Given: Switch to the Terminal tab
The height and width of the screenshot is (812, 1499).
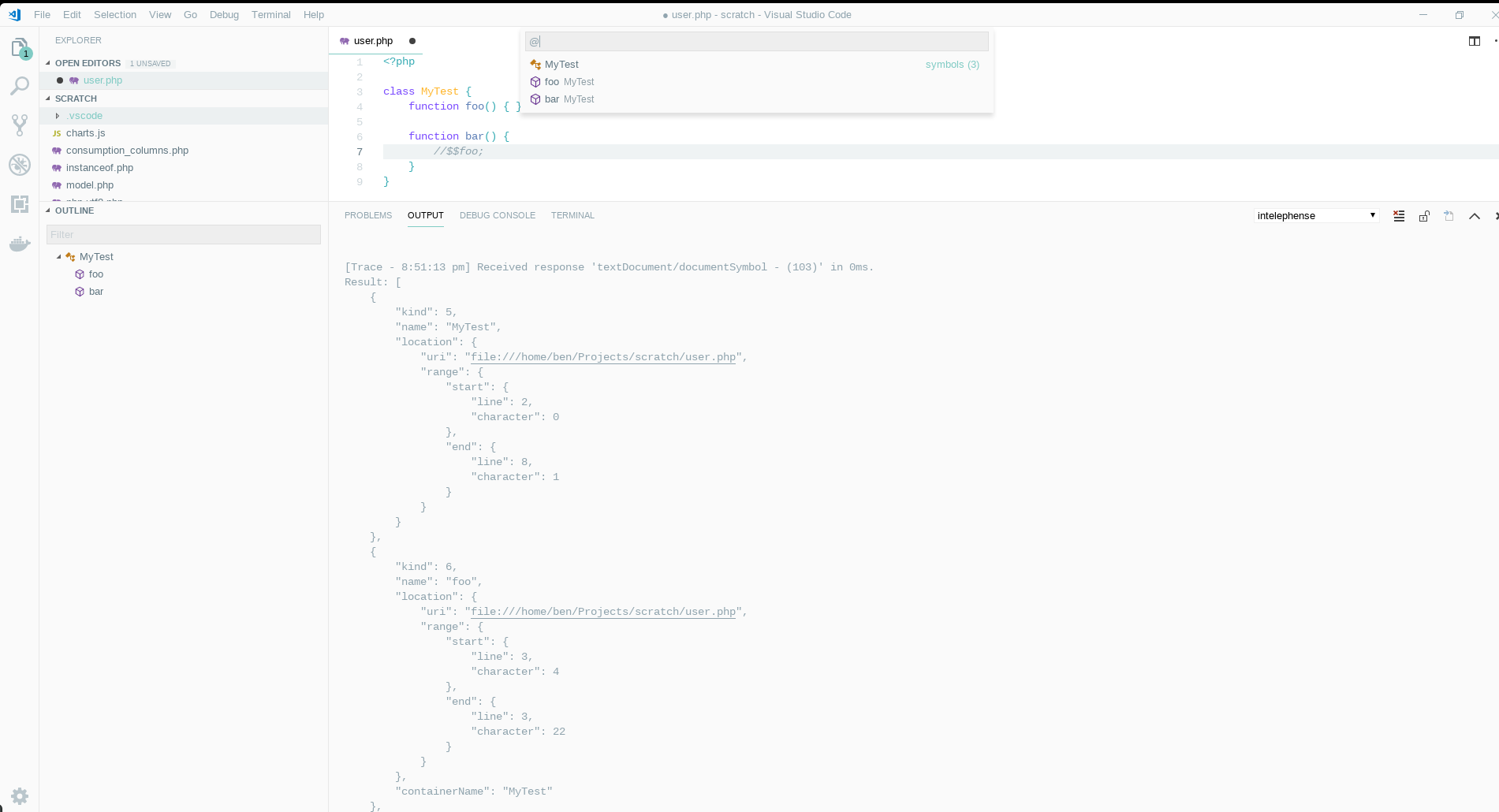Looking at the screenshot, I should 572,215.
